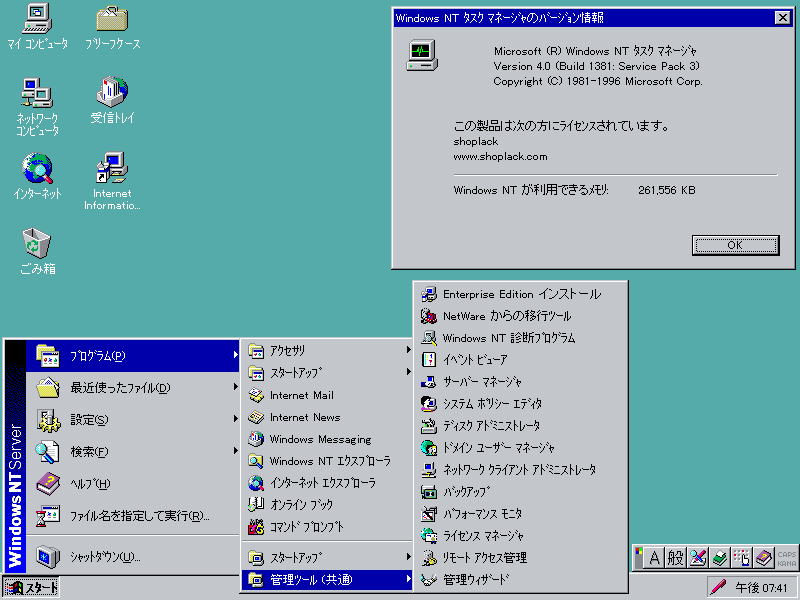Click OK in the Task Manager version dialog

pyautogui.click(x=735, y=245)
